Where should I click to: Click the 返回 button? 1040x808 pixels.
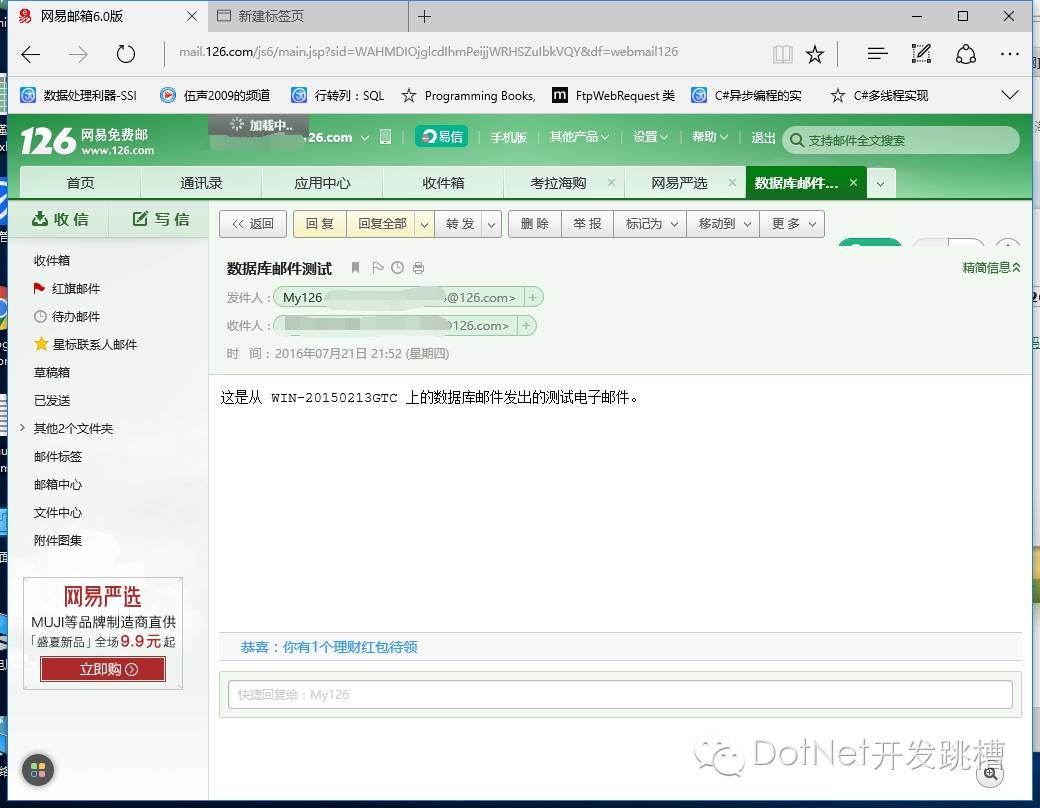(253, 224)
